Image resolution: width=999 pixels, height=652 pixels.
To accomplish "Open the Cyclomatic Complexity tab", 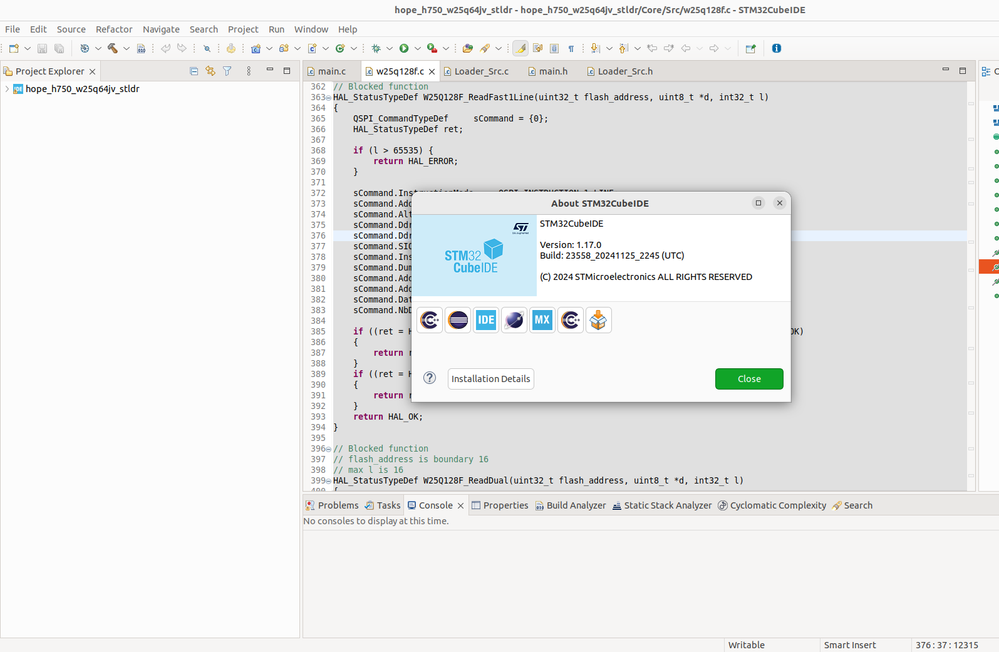I will (772, 505).
